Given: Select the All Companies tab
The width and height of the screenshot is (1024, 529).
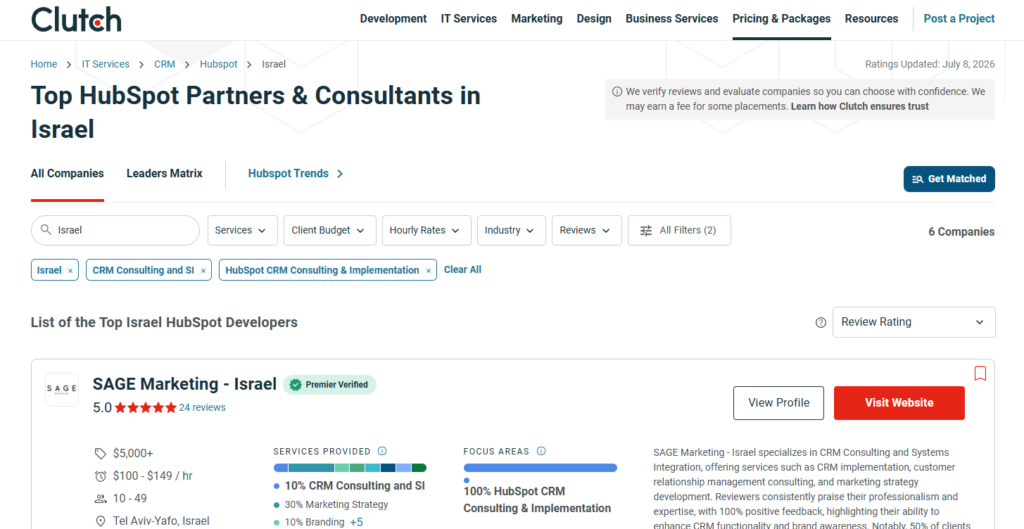Looking at the screenshot, I should 67,174.
